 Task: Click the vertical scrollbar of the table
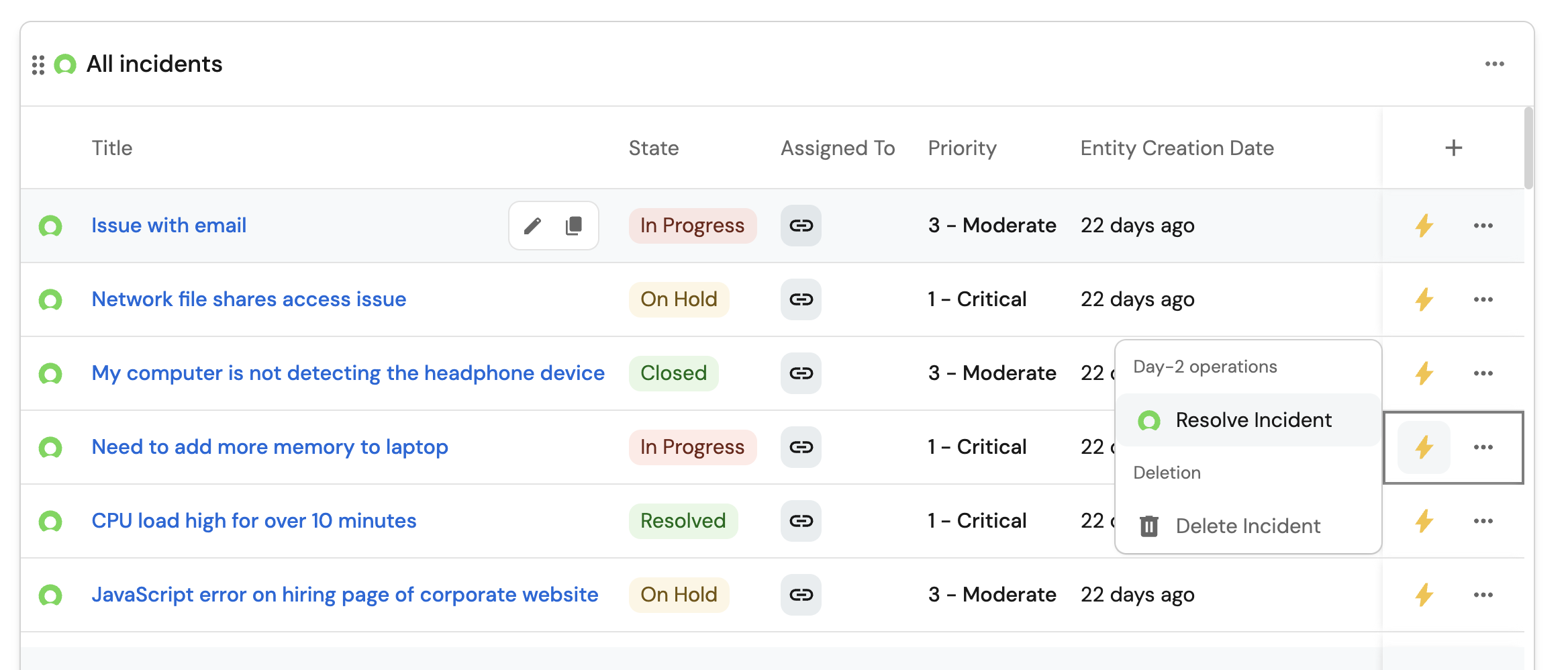(x=1528, y=149)
